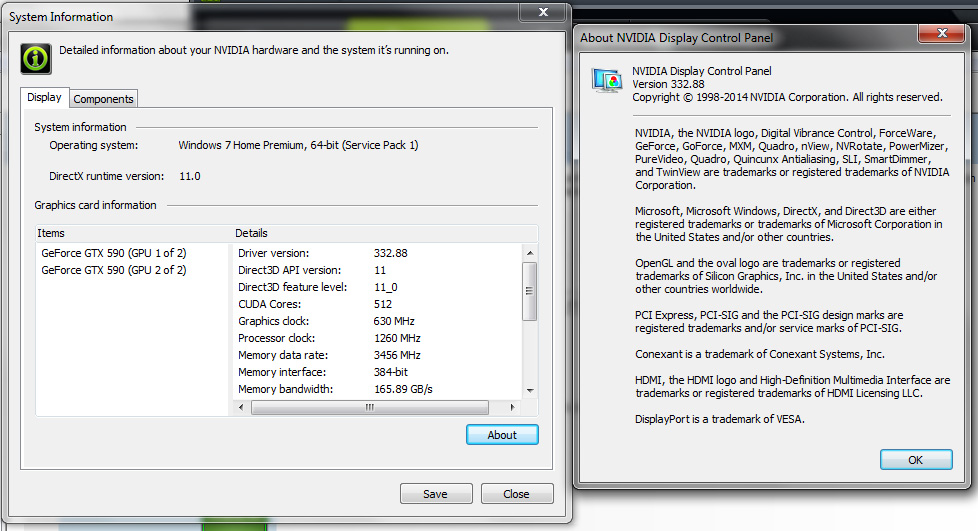Click the Memory interface 384-bit value
The image size is (978, 531).
pyautogui.click(x=390, y=372)
